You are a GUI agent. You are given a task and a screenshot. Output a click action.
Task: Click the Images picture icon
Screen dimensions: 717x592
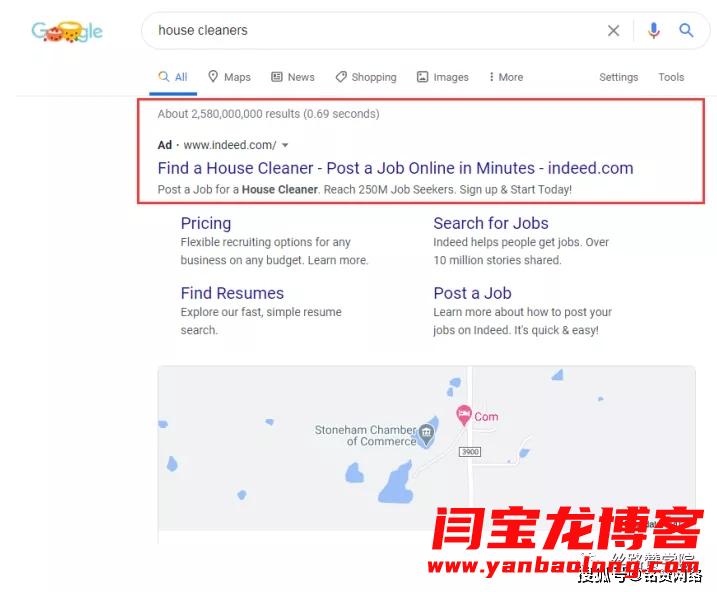coord(423,77)
